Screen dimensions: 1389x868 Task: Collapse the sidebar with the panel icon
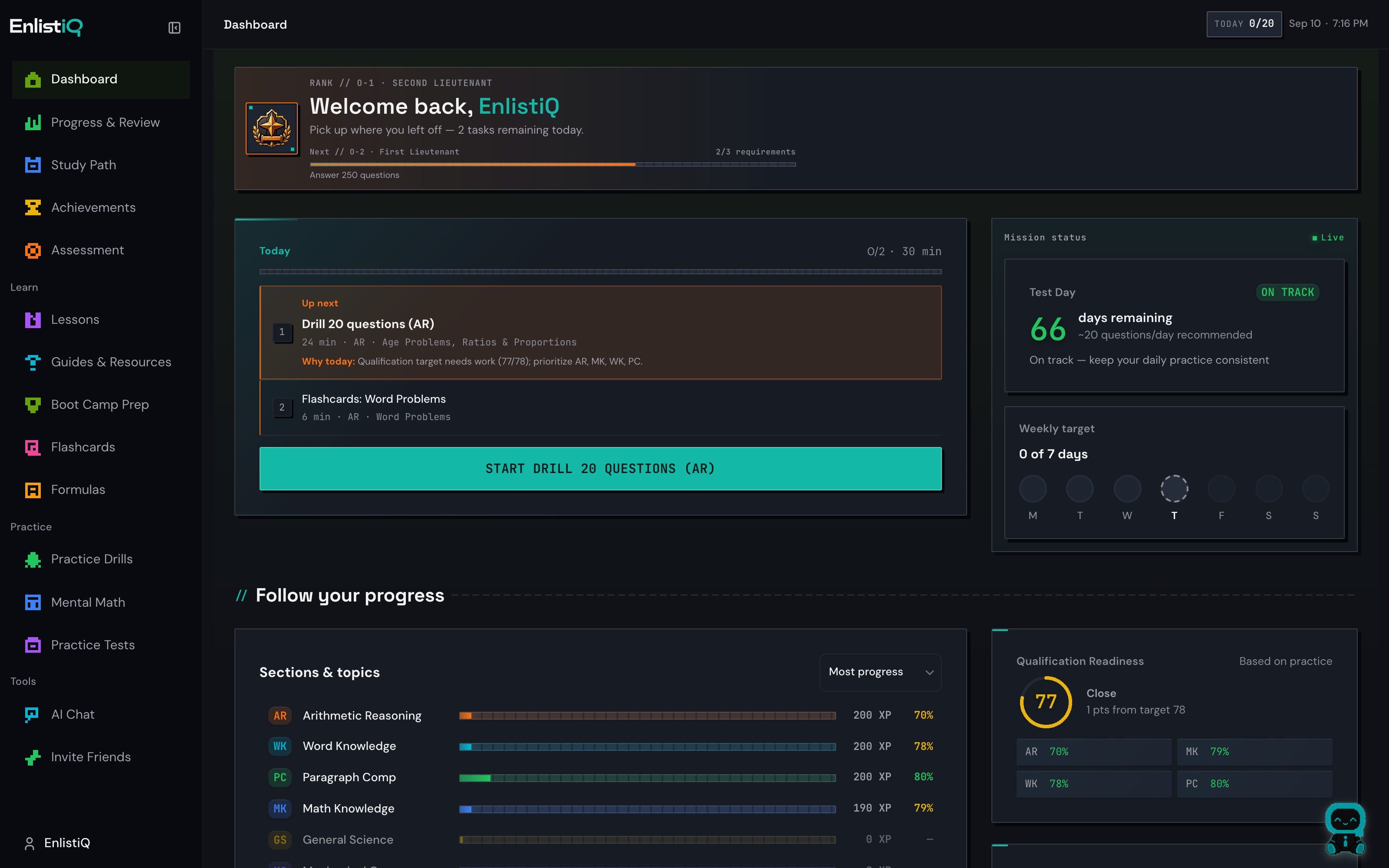[x=174, y=27]
